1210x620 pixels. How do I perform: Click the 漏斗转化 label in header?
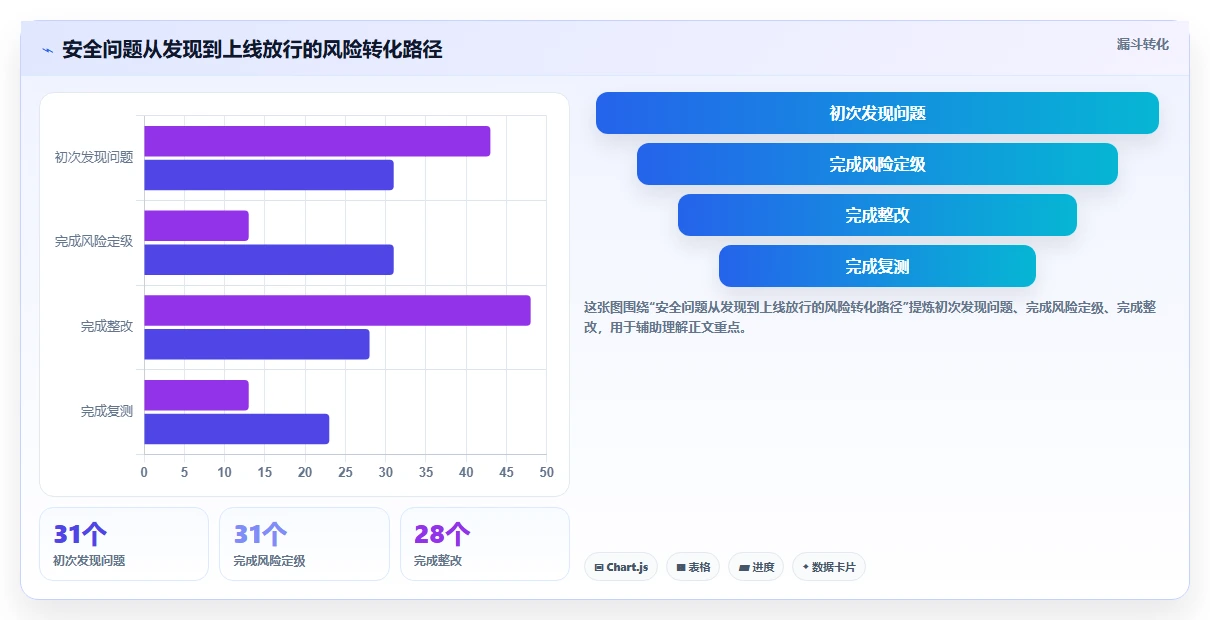(x=1142, y=44)
